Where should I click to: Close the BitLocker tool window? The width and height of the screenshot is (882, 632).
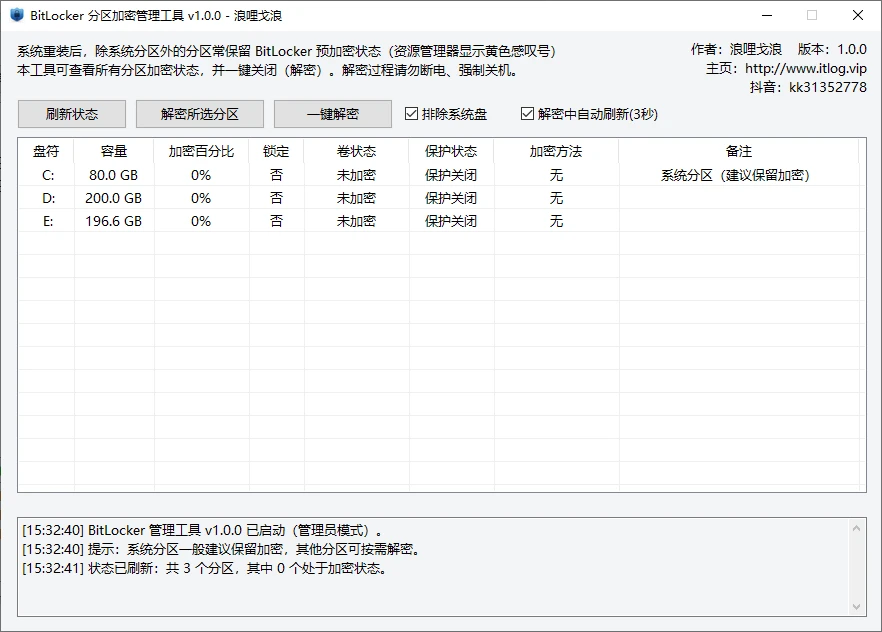(858, 15)
